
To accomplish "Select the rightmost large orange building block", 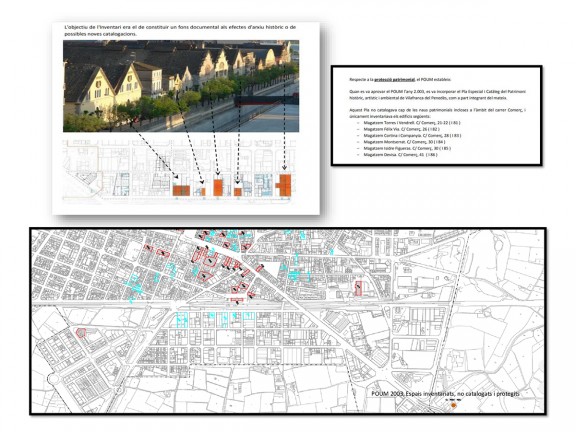I will [284, 185].
